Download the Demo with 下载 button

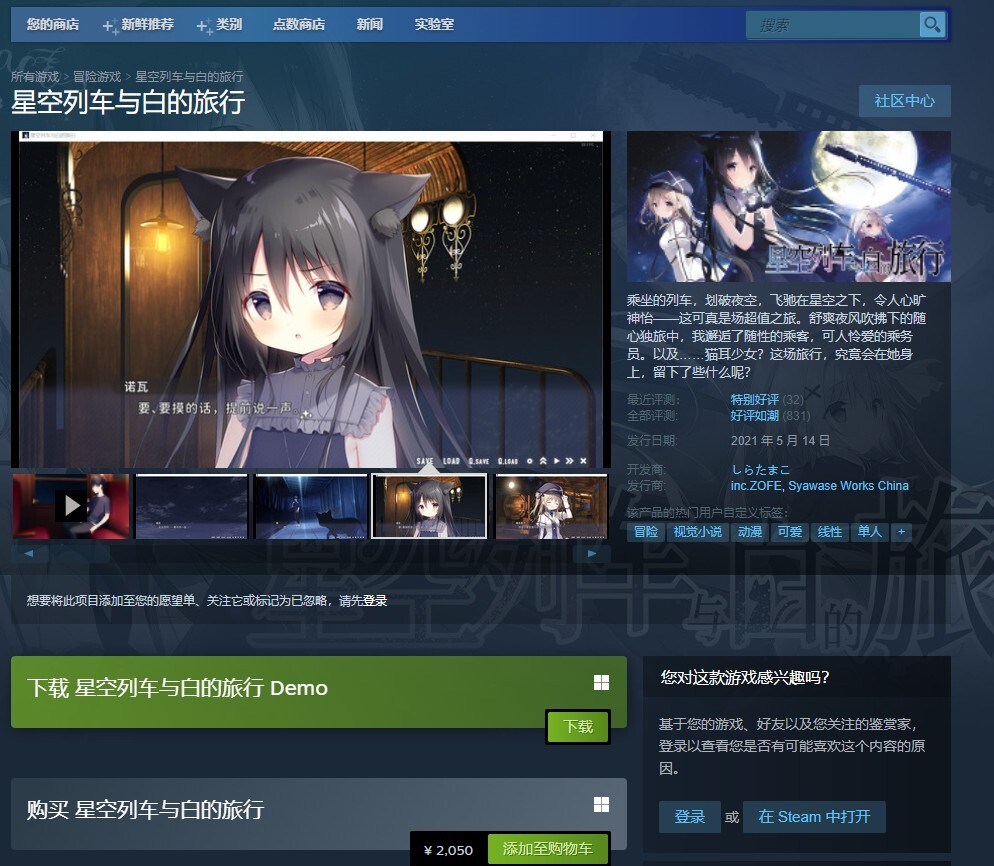(578, 727)
